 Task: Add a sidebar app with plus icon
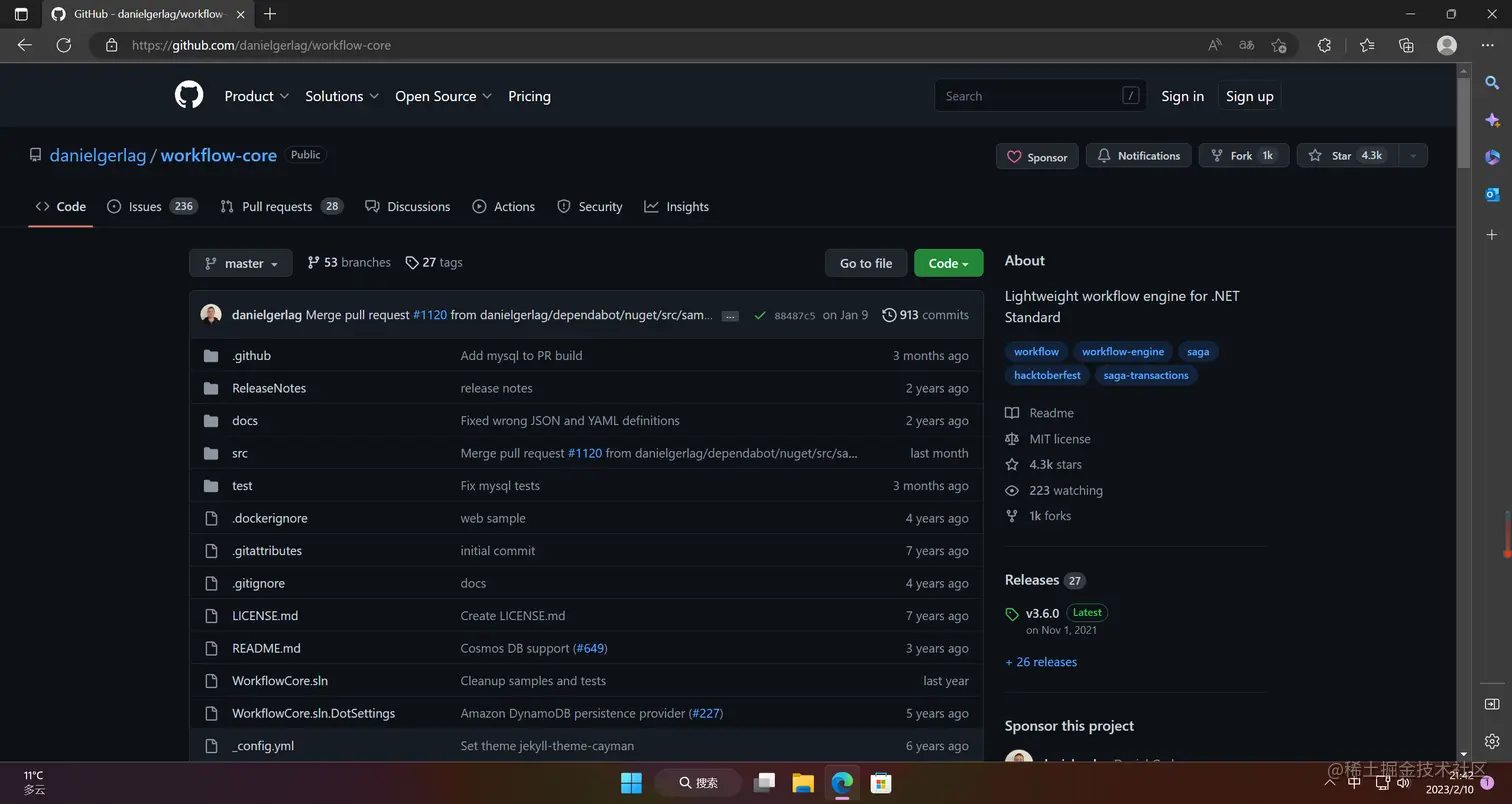click(1492, 234)
